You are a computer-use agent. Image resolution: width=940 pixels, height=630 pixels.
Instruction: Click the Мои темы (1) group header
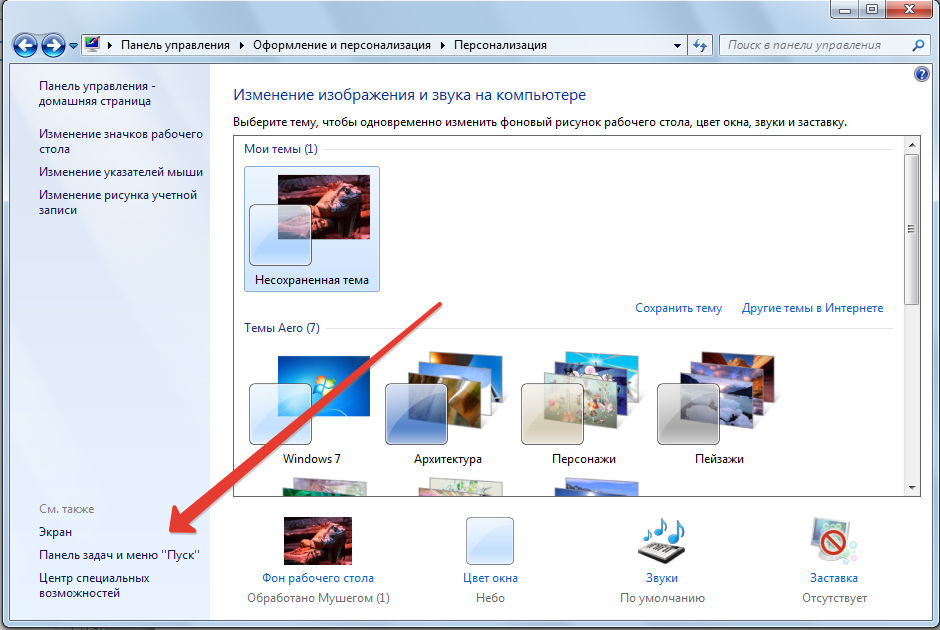pos(281,149)
